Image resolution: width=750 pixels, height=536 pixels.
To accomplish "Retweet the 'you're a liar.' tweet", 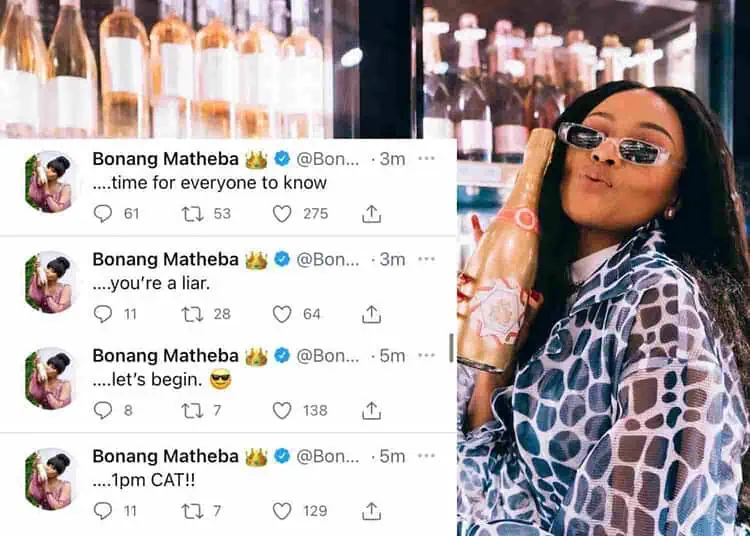I will pos(192,314).
